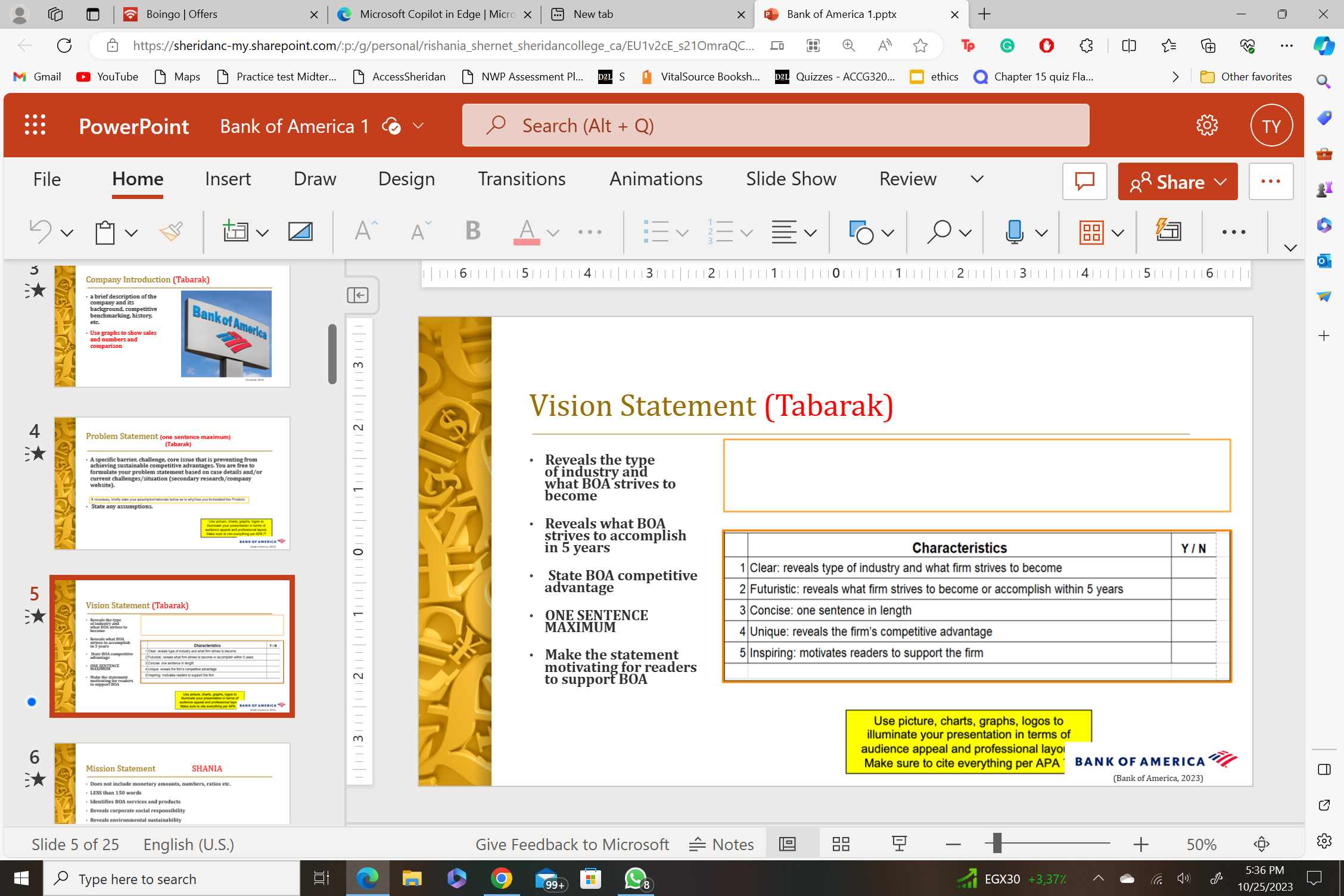The image size is (1344, 896).
Task: Open the Other favorites folder
Action: (x=1246, y=77)
